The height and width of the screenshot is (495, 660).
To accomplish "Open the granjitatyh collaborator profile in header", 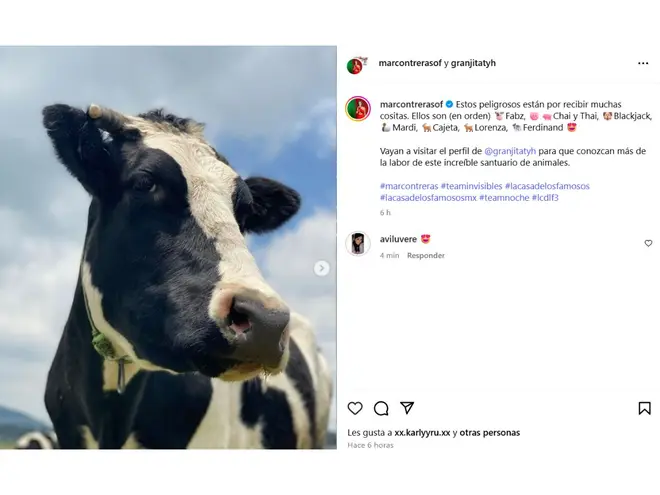I will tap(473, 63).
